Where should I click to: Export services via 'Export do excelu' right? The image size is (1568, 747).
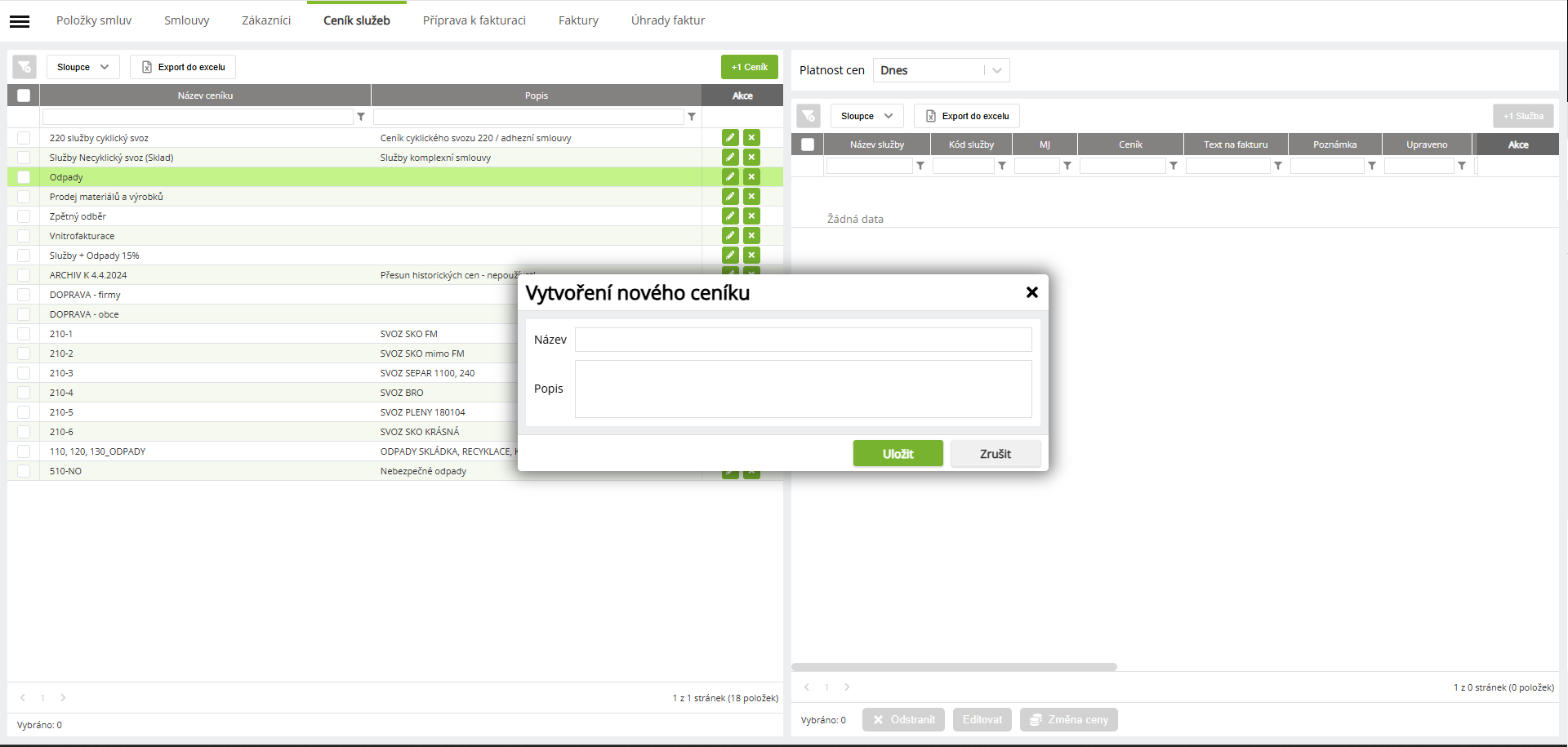coord(967,116)
